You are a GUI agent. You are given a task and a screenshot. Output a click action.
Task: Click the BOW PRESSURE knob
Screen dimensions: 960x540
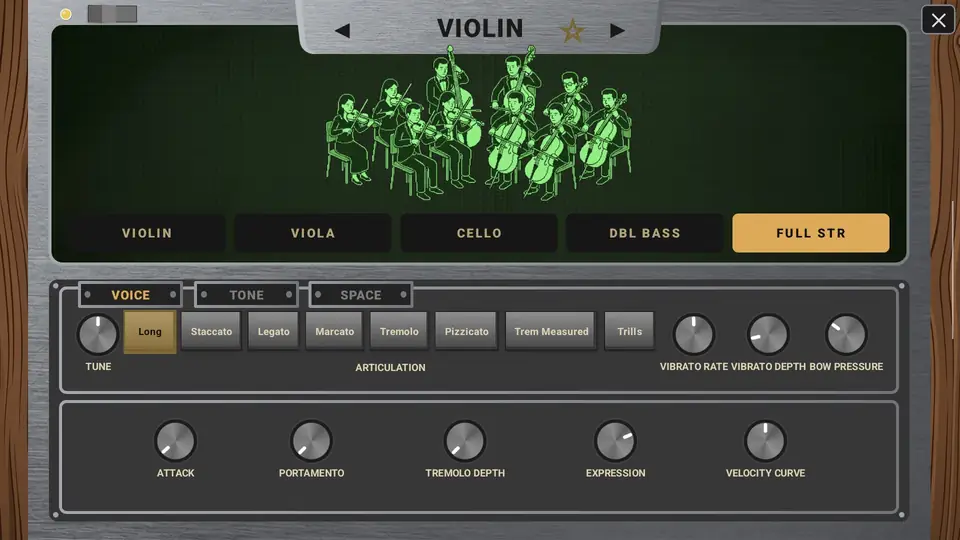(846, 335)
